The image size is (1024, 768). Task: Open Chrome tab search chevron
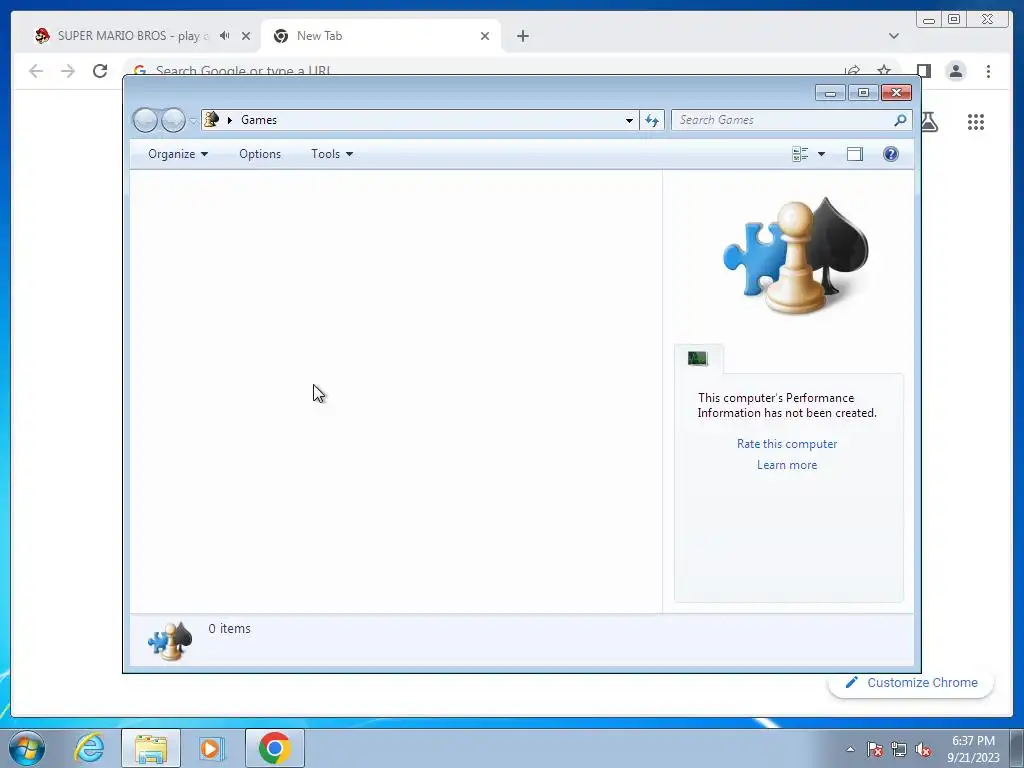(x=893, y=36)
